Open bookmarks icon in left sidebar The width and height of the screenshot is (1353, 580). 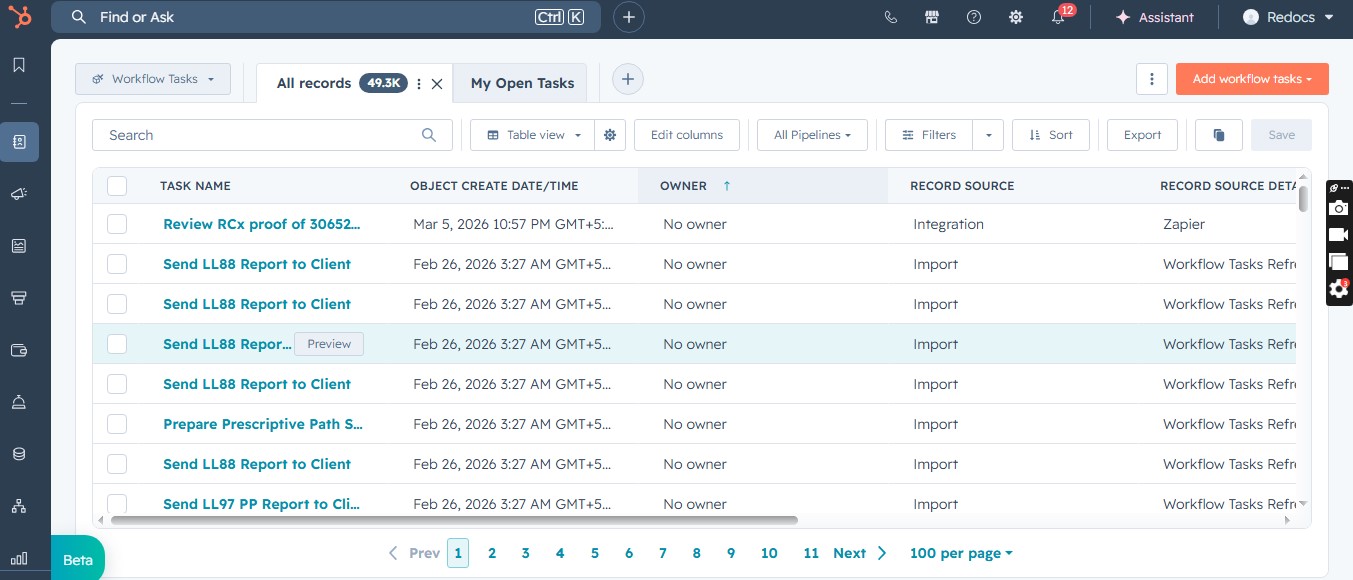coord(19,65)
